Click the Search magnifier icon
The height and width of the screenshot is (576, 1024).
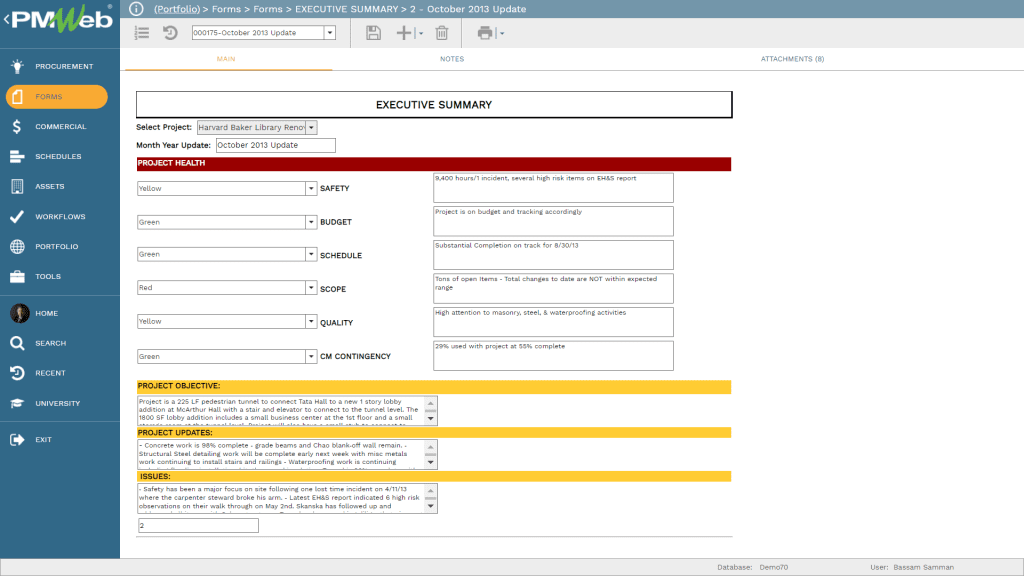[17, 344]
